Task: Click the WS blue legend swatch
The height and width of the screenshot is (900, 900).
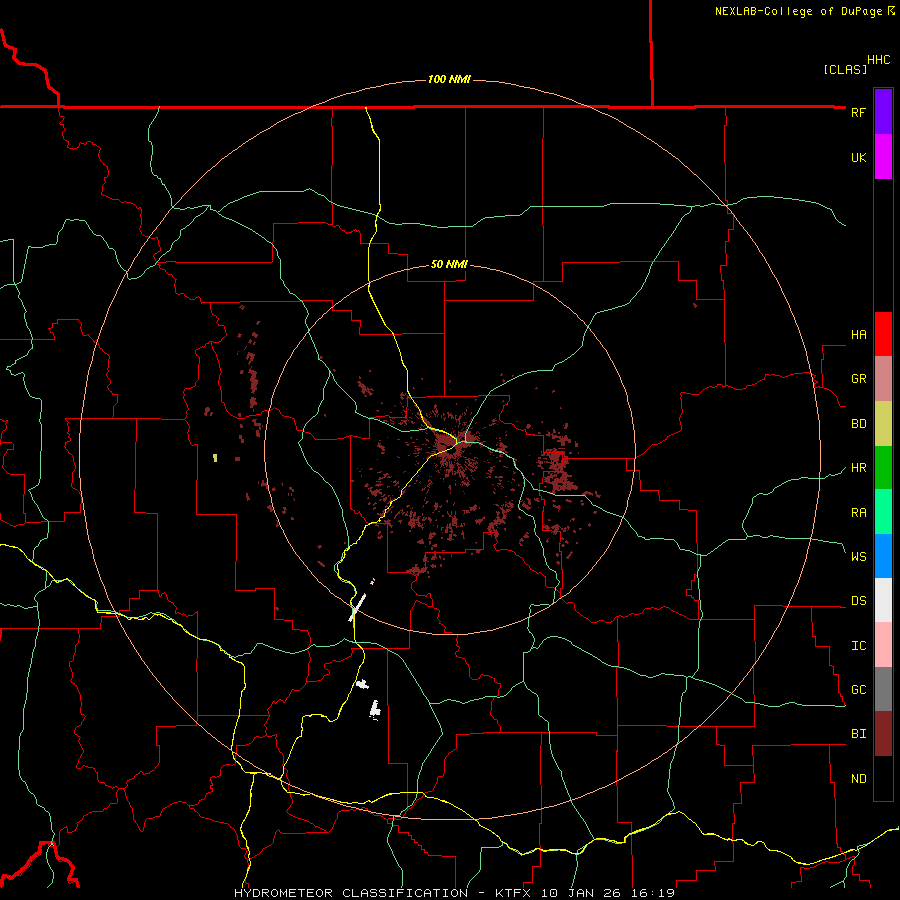Action: 883,556
